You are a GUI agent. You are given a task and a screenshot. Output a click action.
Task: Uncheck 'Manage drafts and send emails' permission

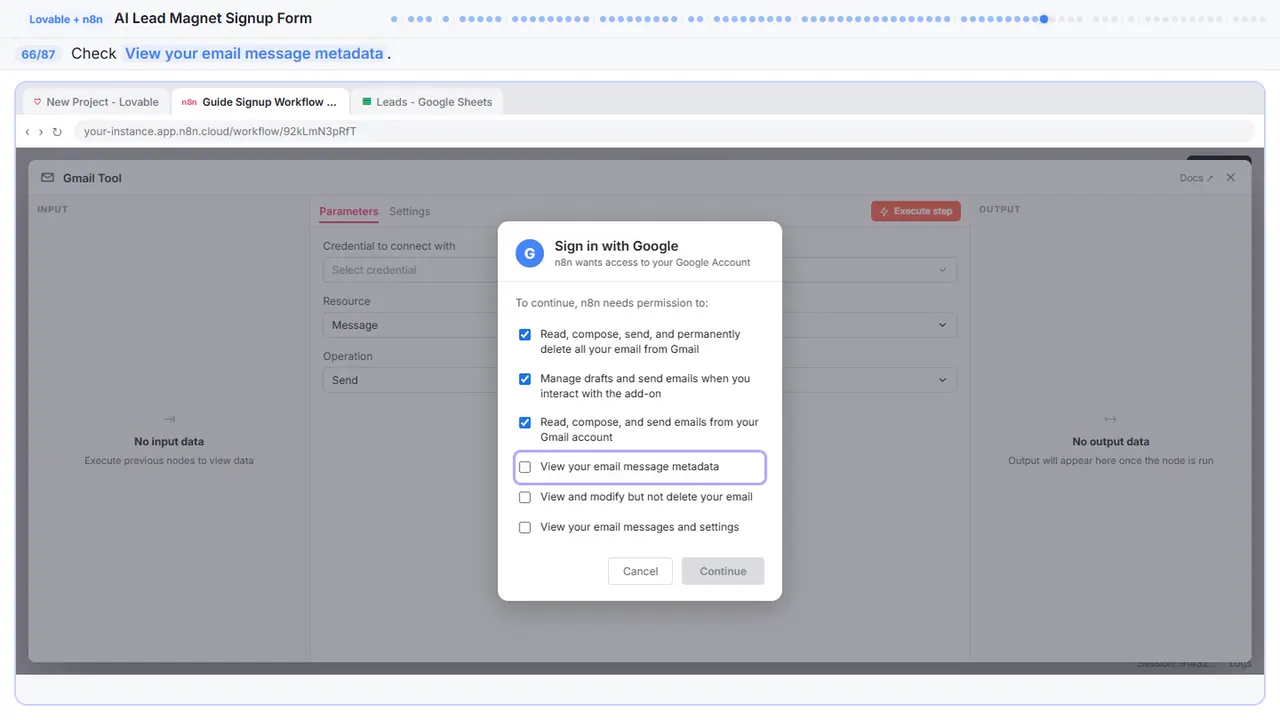click(525, 379)
